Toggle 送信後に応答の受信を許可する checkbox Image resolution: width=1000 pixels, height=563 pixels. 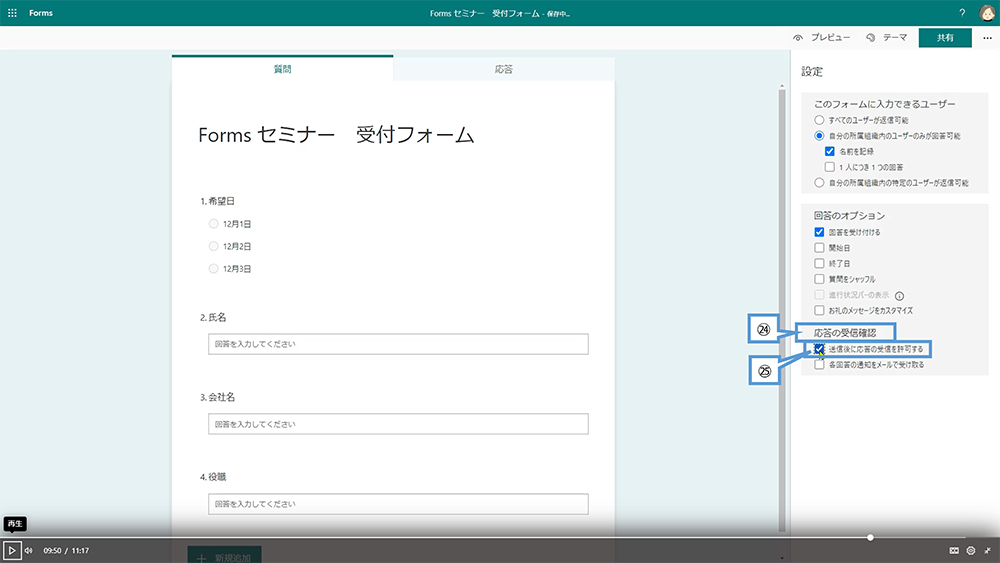point(820,349)
